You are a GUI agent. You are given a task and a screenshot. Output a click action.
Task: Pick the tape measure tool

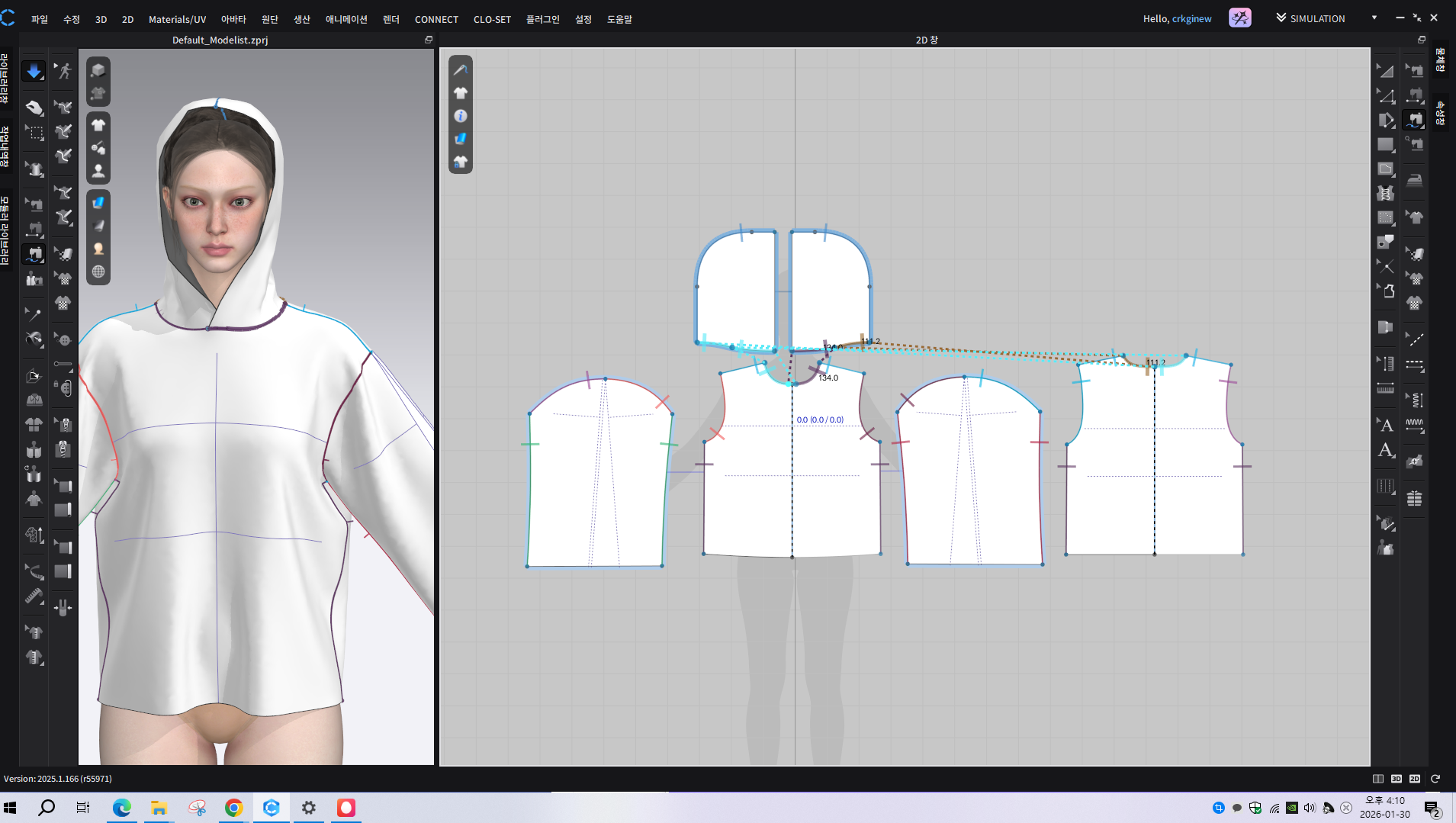pyautogui.click(x=34, y=596)
